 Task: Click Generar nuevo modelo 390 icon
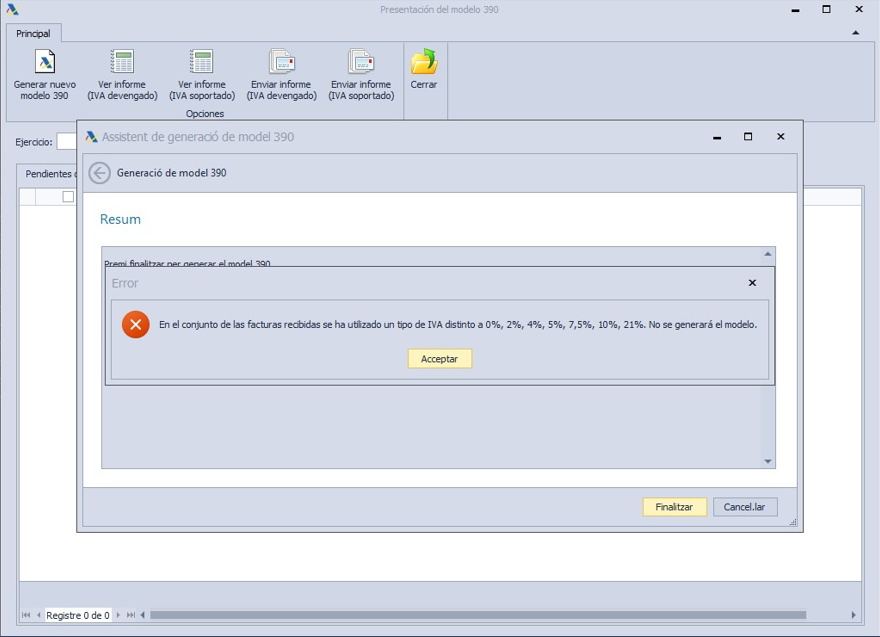[45, 62]
